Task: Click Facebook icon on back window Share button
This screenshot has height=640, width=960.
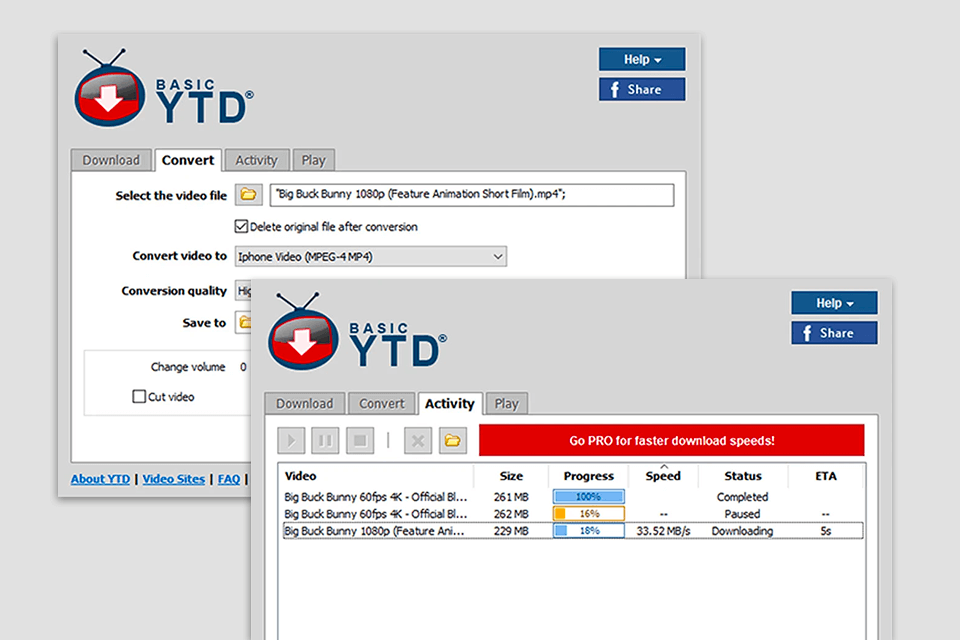Action: click(x=615, y=89)
